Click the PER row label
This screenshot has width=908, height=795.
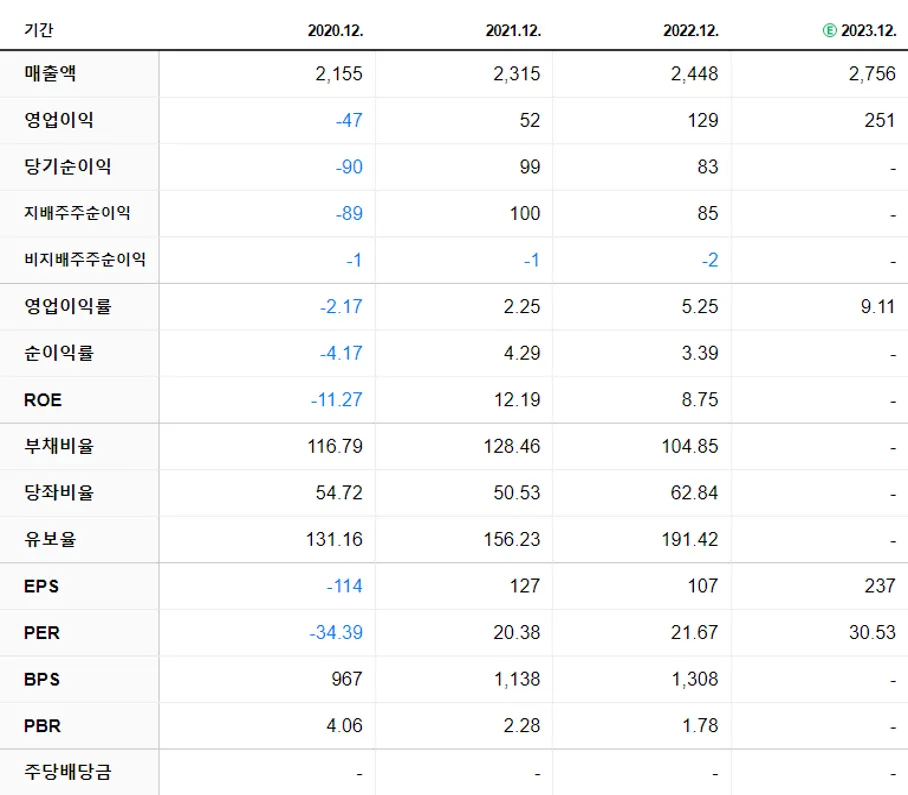tap(42, 632)
